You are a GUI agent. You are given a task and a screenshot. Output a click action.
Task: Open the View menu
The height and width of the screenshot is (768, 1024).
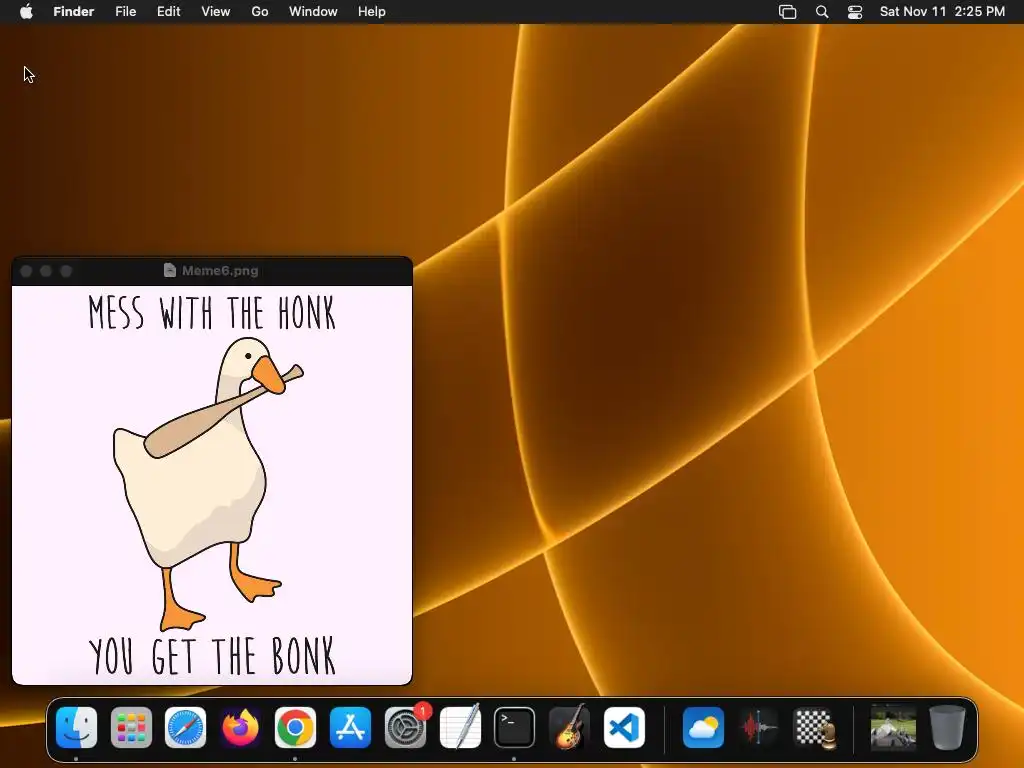click(x=216, y=11)
